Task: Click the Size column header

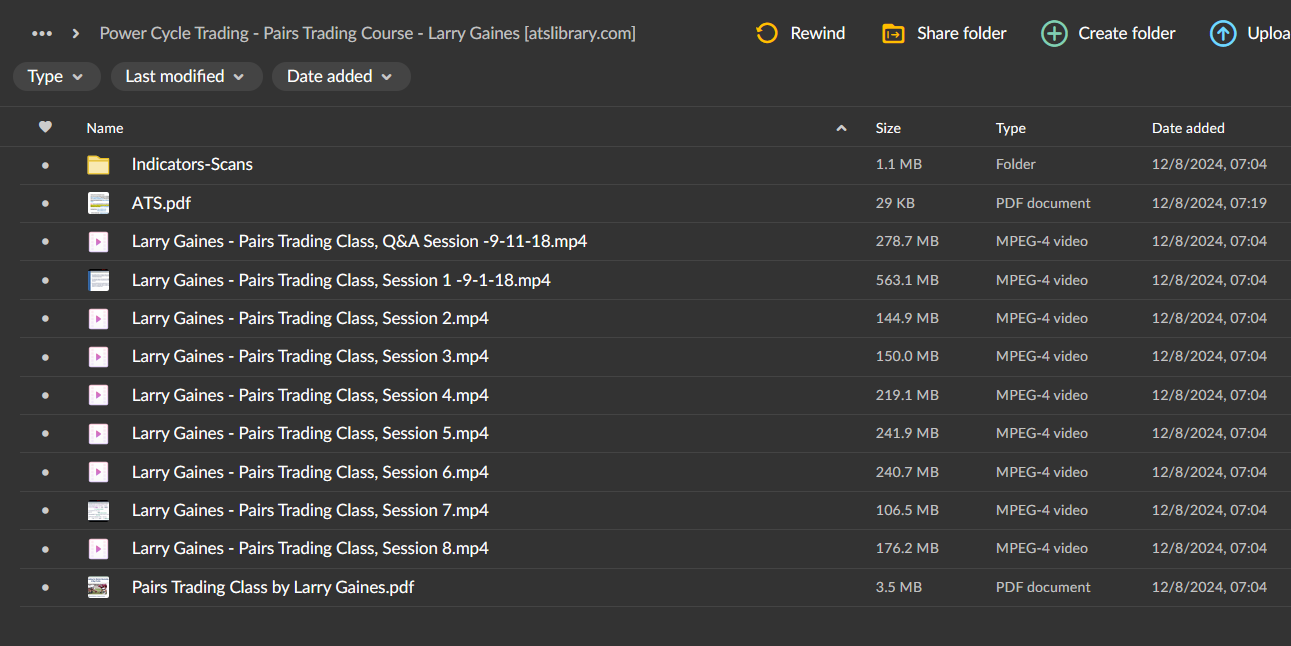Action: (x=888, y=128)
